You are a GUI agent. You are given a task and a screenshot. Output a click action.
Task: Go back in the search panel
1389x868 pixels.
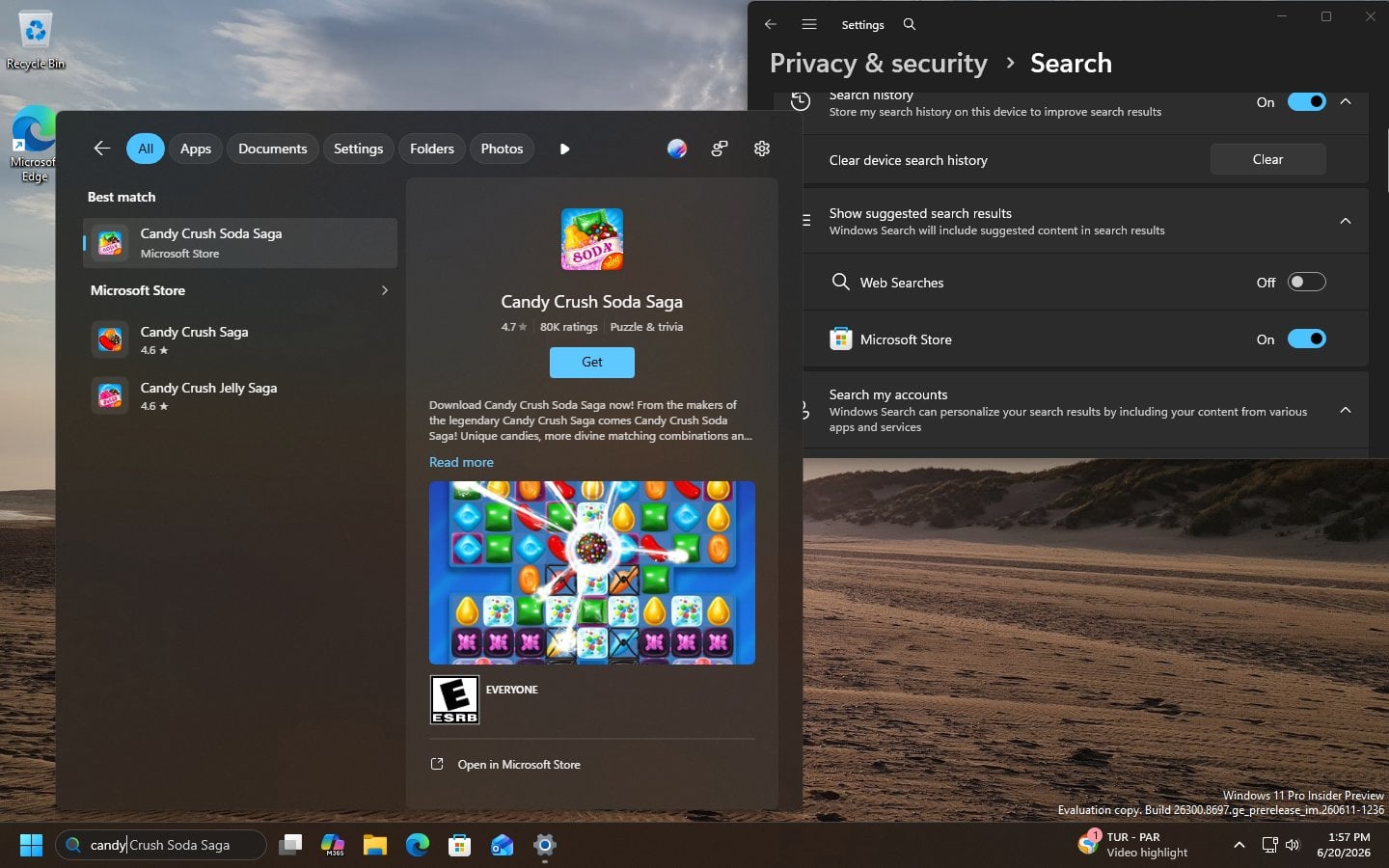point(102,149)
